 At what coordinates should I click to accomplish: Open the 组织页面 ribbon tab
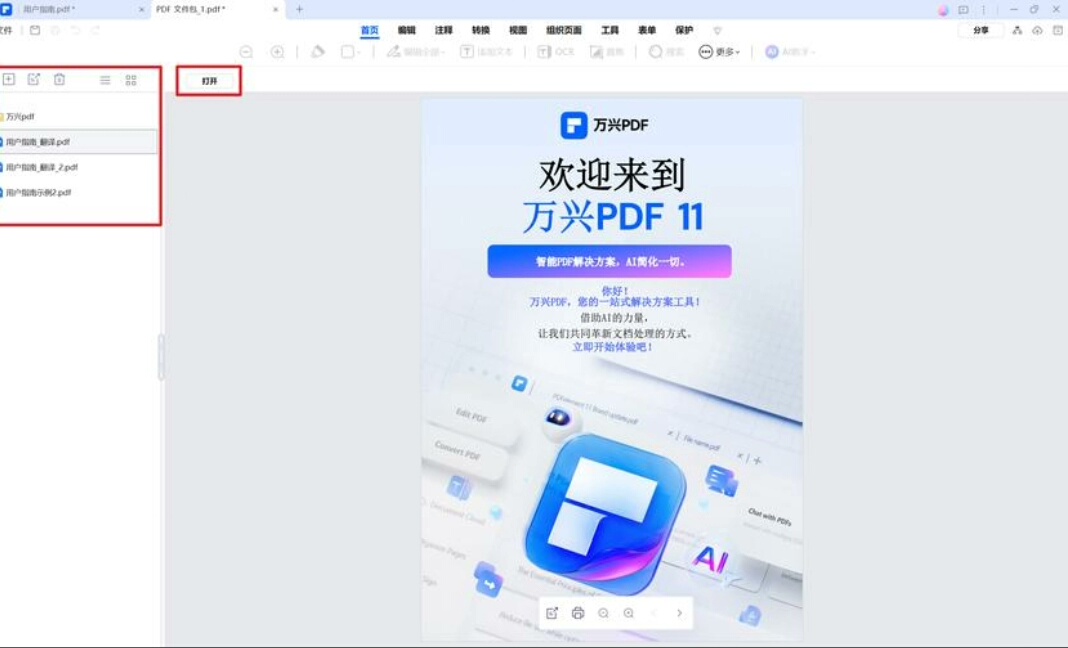coord(563,30)
